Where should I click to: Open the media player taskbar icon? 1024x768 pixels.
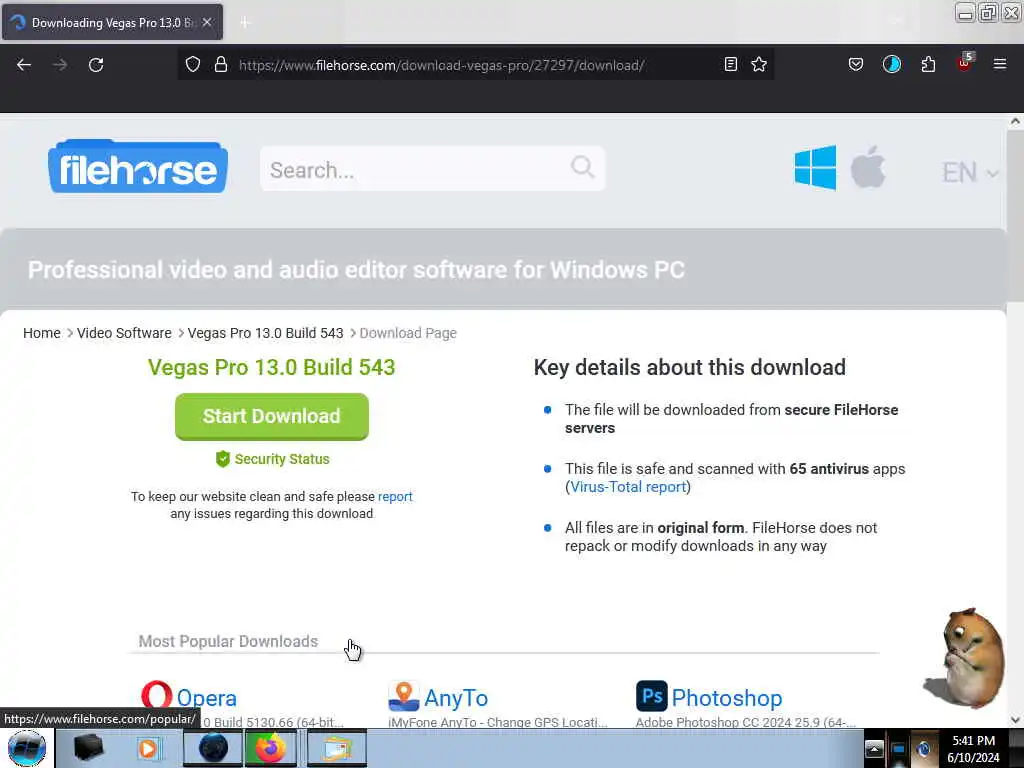point(148,748)
